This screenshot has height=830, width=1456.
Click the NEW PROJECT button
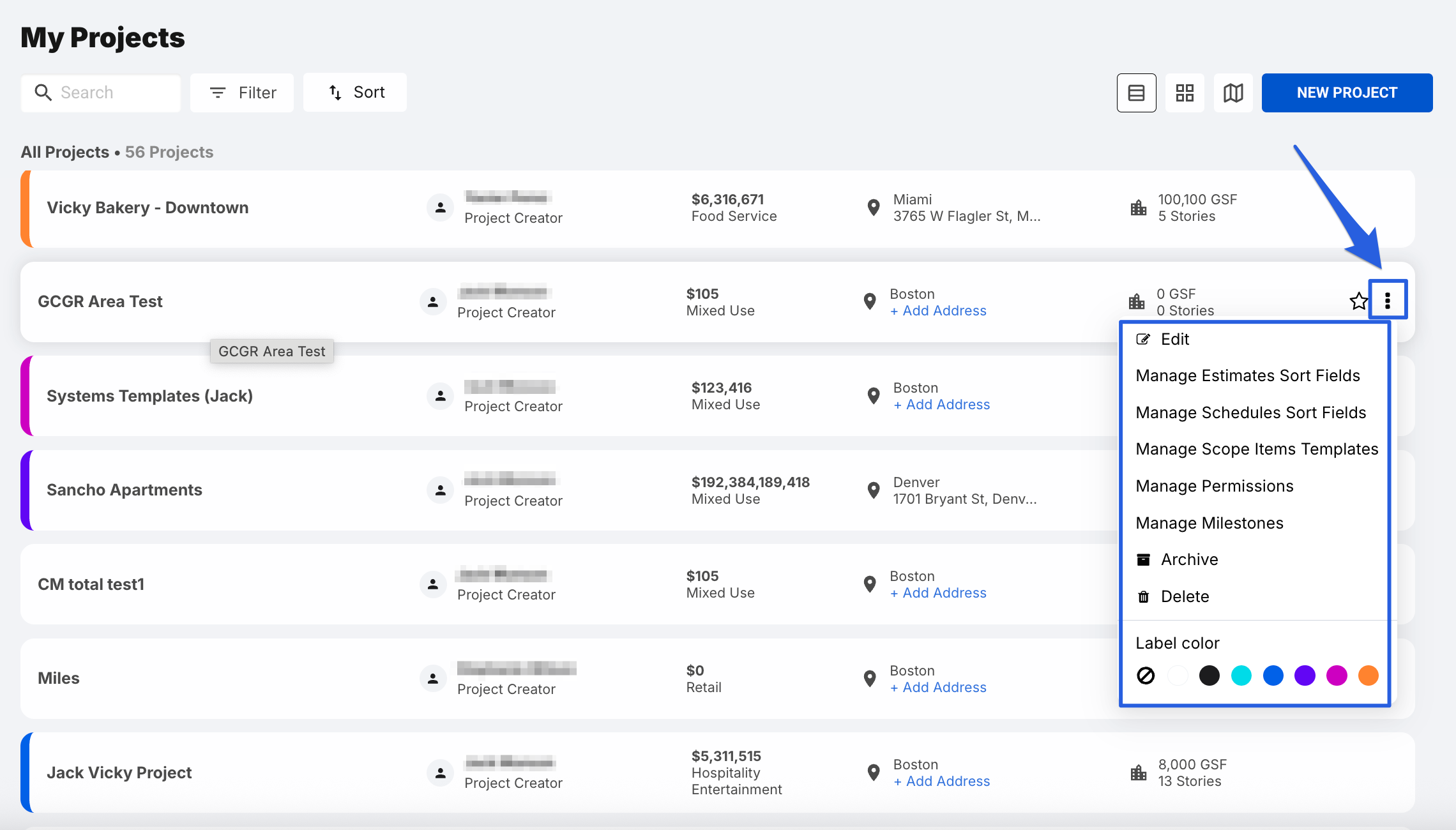click(x=1347, y=93)
